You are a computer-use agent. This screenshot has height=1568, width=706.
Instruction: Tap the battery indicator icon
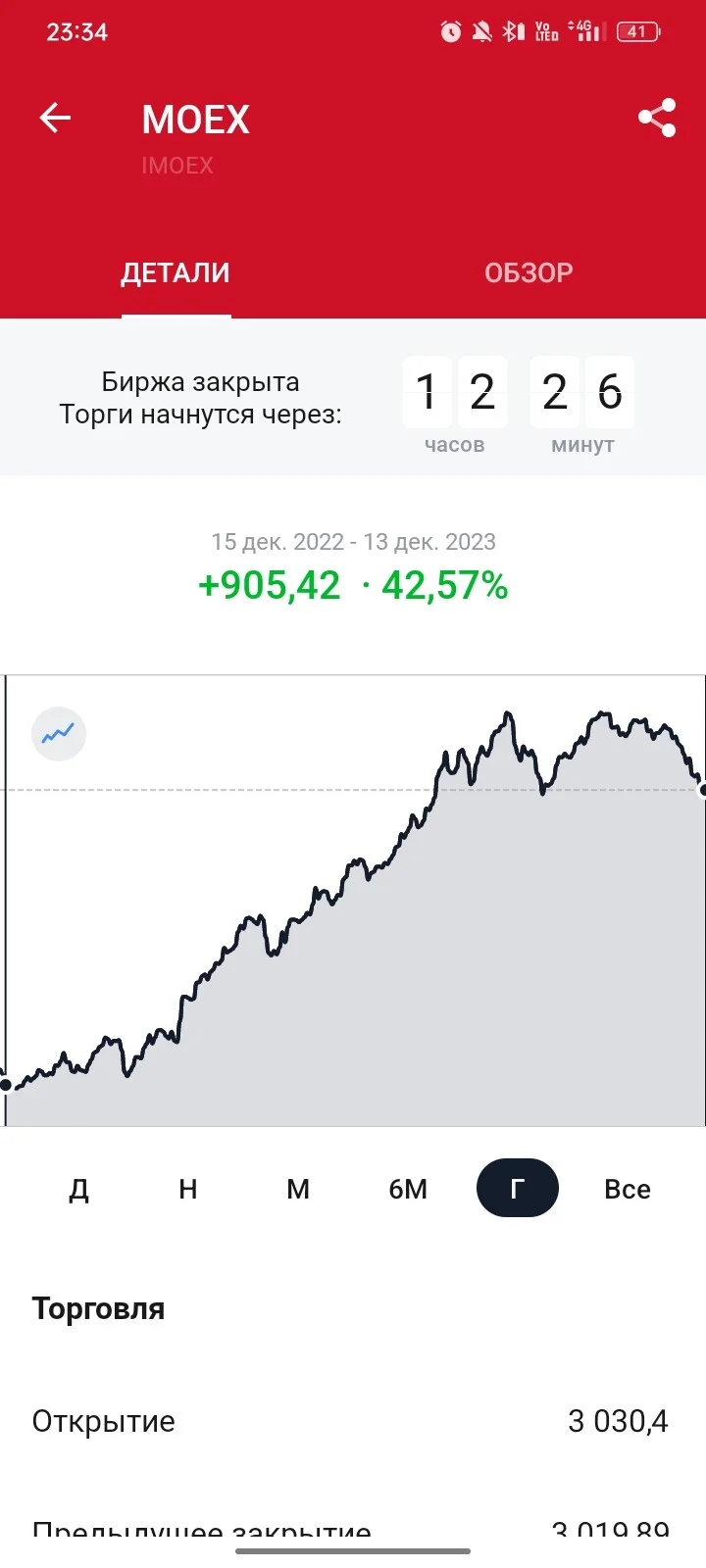point(638,32)
